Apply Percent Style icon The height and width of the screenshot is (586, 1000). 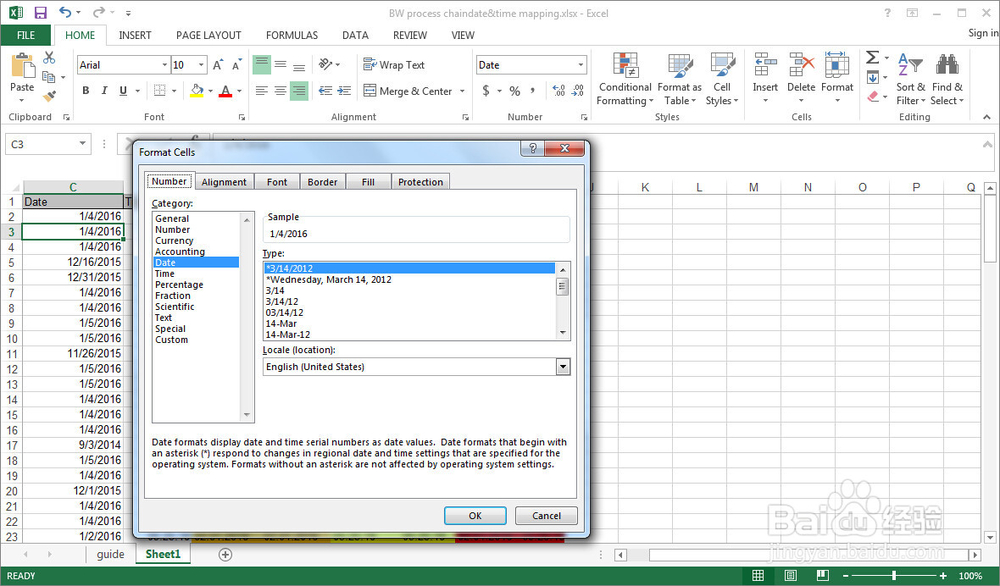coord(515,91)
